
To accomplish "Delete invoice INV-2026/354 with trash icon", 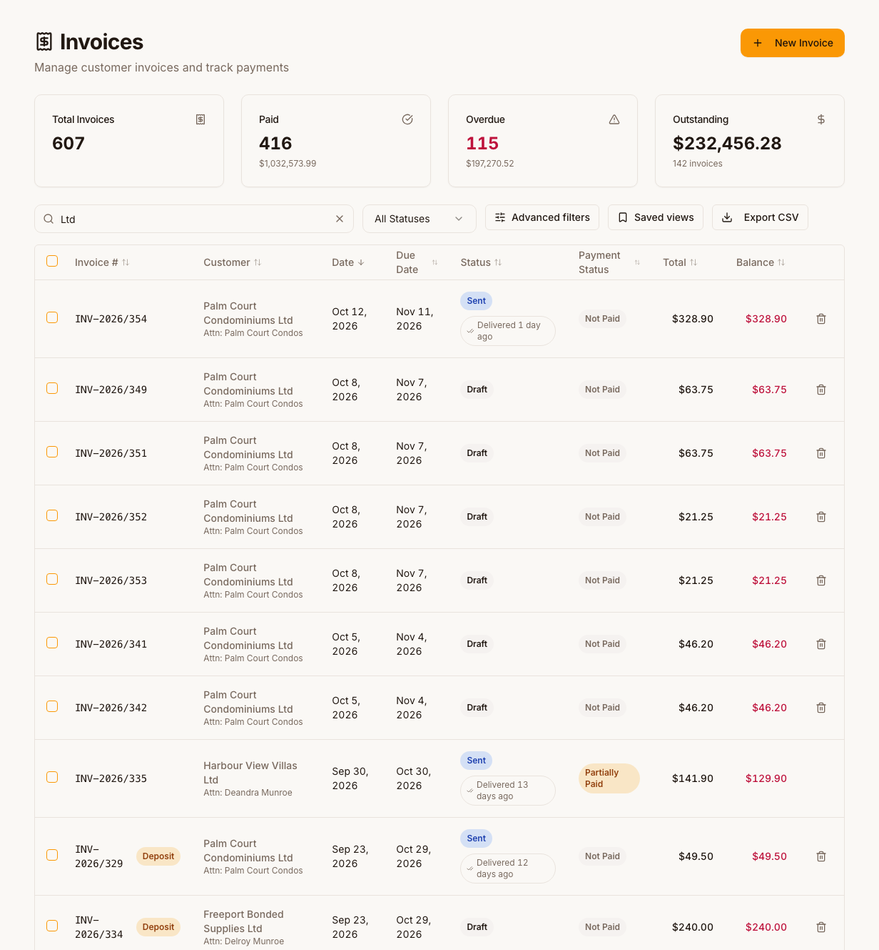I will tap(821, 319).
